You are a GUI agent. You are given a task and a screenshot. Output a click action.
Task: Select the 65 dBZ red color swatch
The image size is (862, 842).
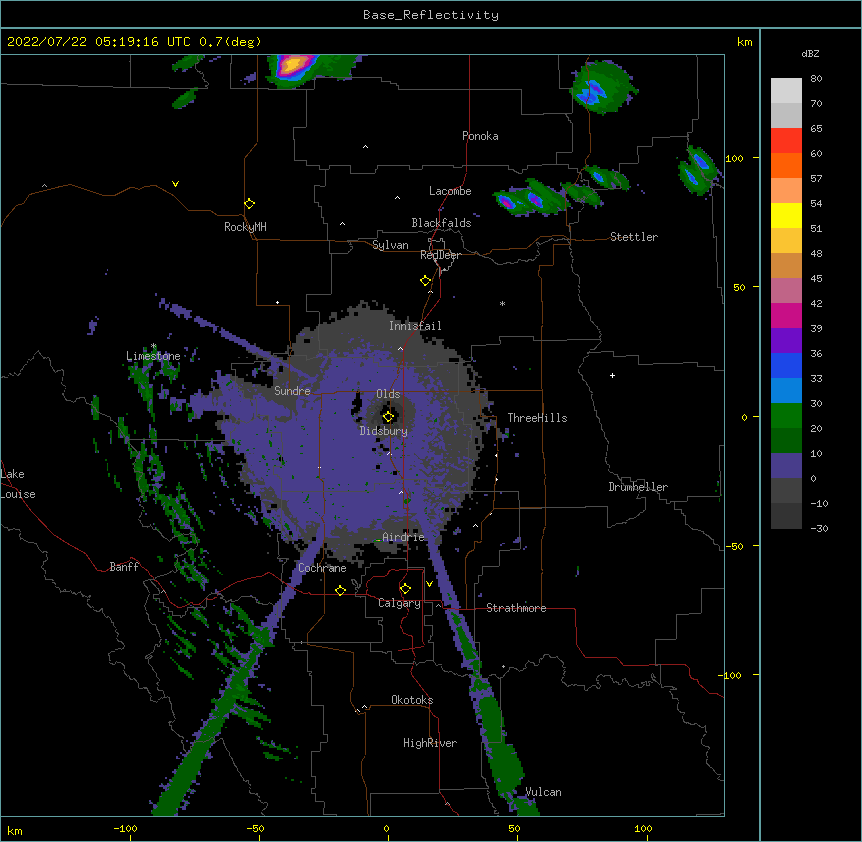pos(786,141)
